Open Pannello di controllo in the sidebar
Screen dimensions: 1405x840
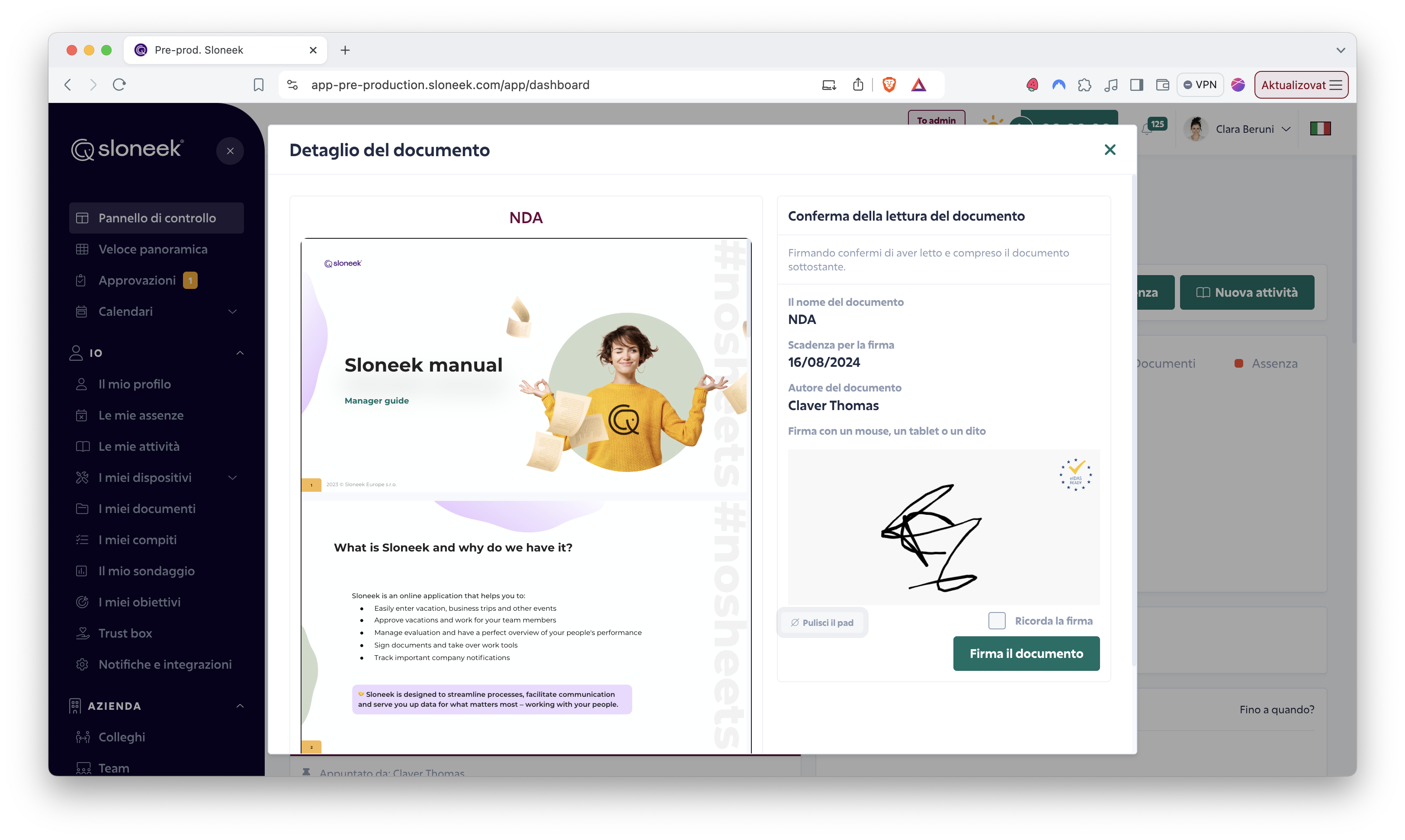[156, 218]
